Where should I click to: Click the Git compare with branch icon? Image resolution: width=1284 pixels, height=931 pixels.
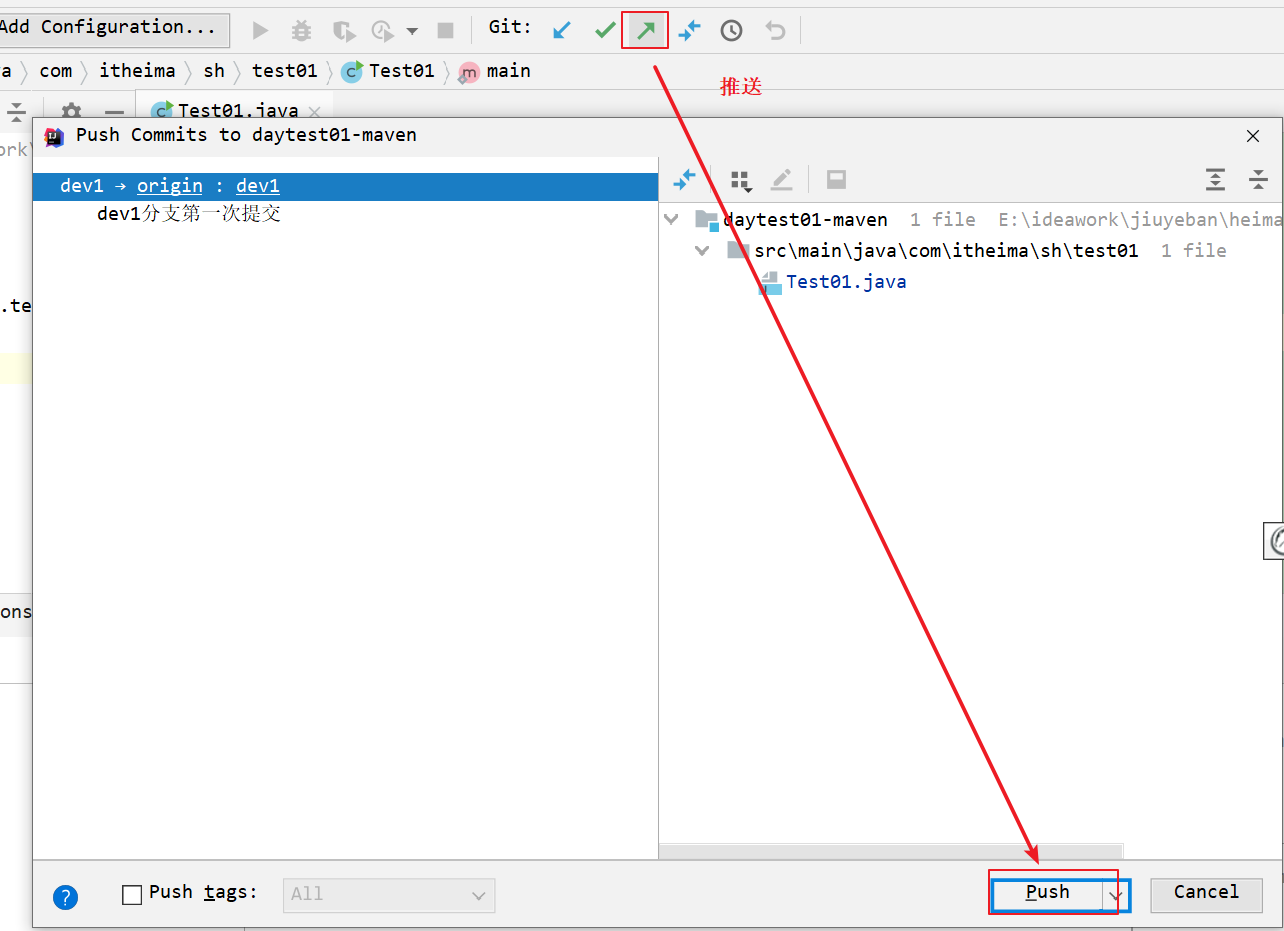click(689, 30)
